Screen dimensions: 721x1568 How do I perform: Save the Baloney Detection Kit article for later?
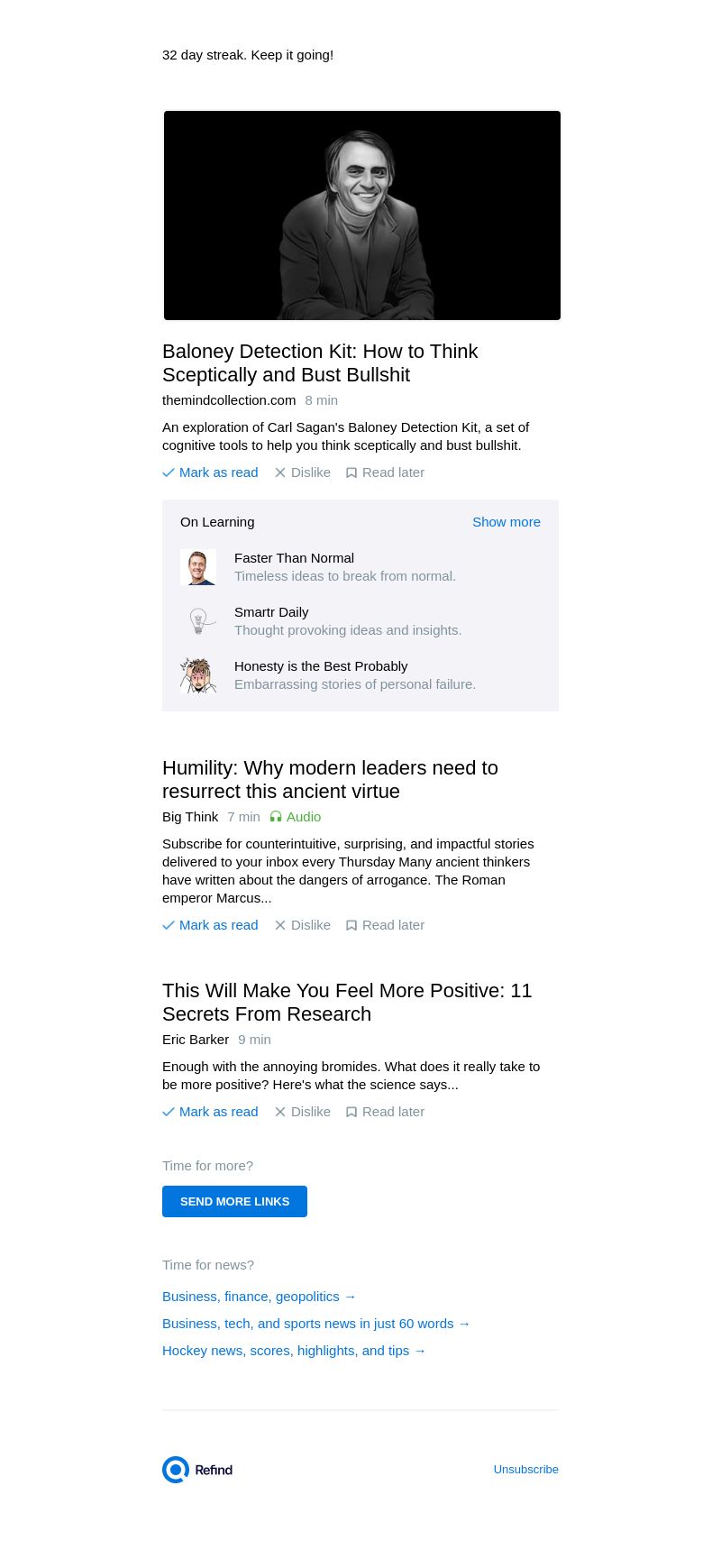385,472
